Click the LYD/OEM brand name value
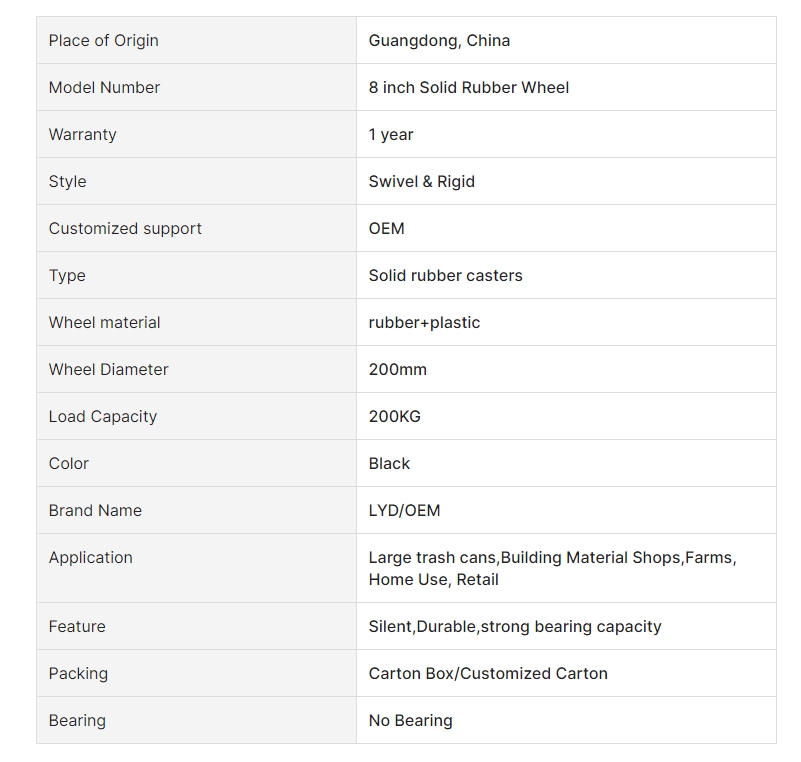801x762 pixels. (x=405, y=510)
